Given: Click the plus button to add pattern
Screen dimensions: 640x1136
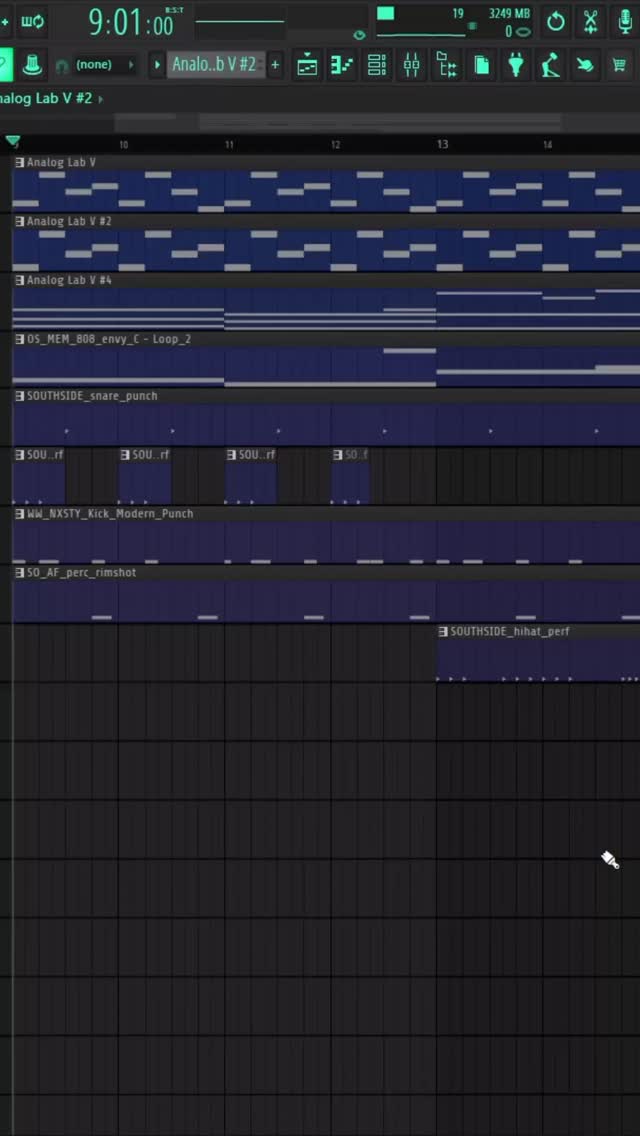Looking at the screenshot, I should 275,65.
